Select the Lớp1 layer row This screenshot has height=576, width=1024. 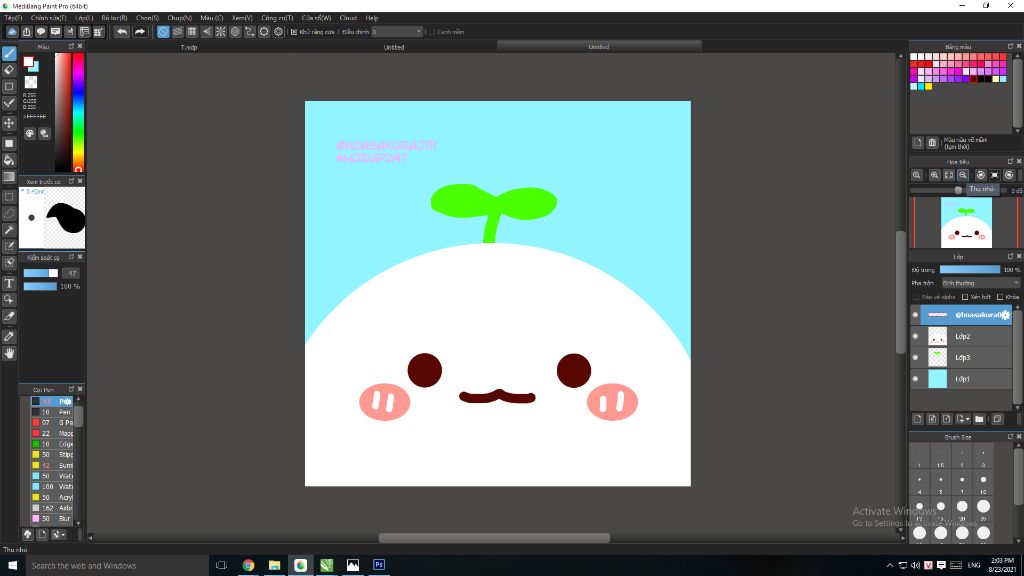[961, 379]
